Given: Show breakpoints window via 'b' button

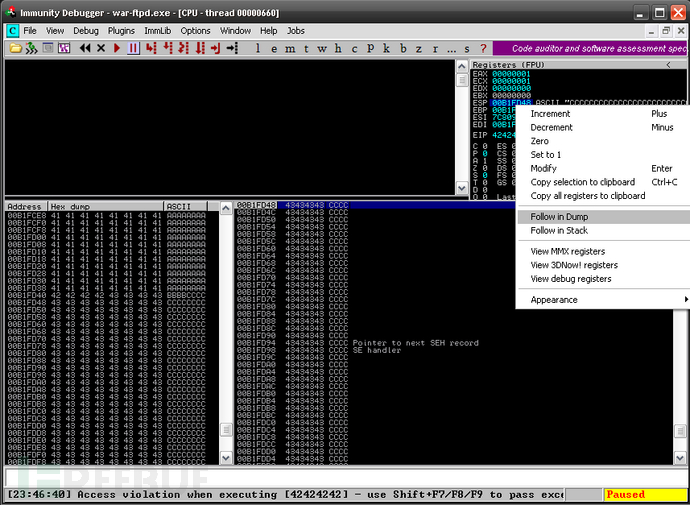Looking at the screenshot, I should coord(403,48).
